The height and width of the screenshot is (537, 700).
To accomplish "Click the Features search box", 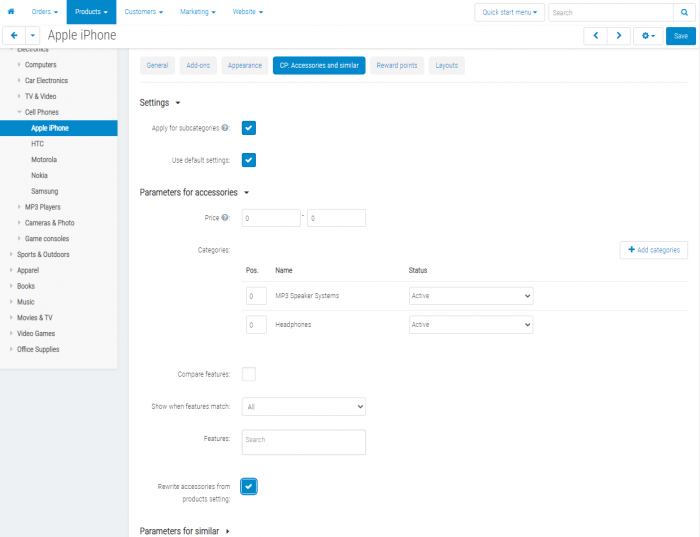I will pyautogui.click(x=304, y=442).
